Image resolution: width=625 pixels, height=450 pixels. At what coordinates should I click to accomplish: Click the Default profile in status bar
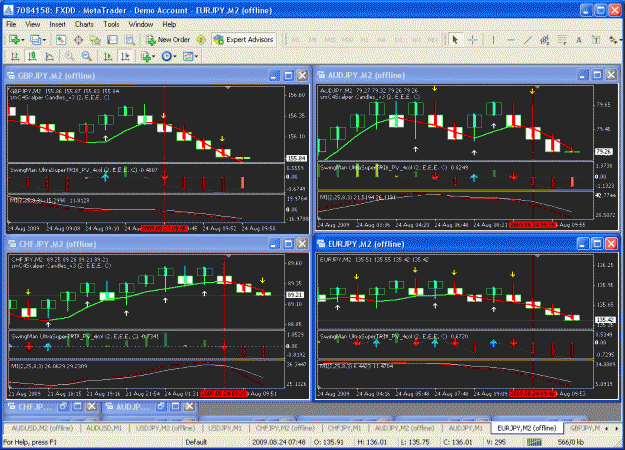point(196,442)
